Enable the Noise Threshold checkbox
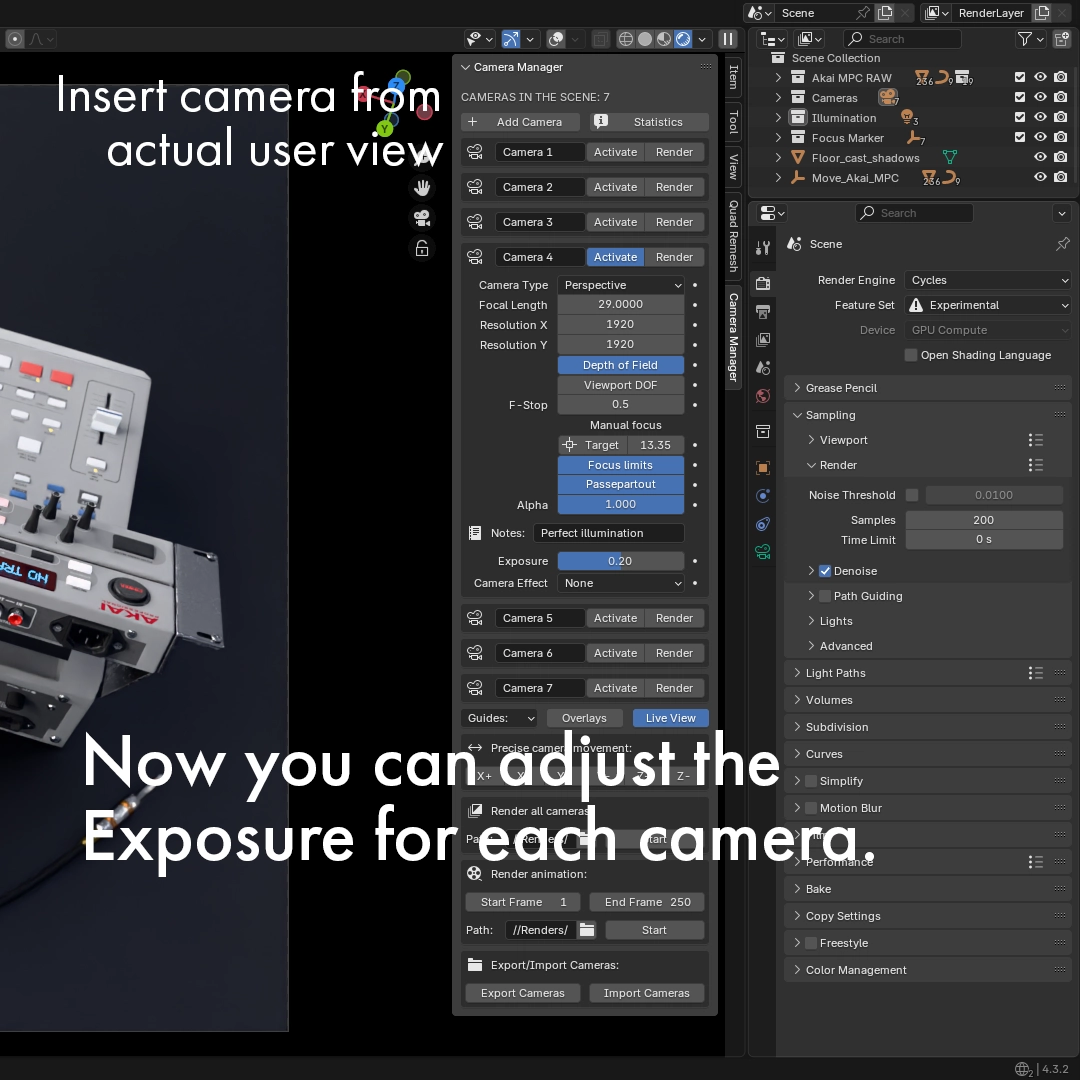Viewport: 1080px width, 1080px height. 912,495
